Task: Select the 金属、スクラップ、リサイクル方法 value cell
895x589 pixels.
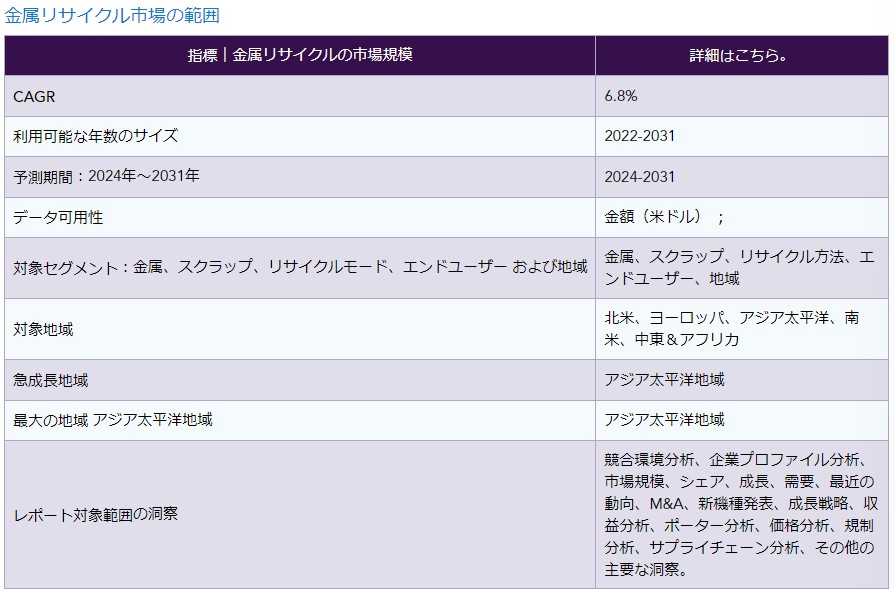Action: point(741,268)
